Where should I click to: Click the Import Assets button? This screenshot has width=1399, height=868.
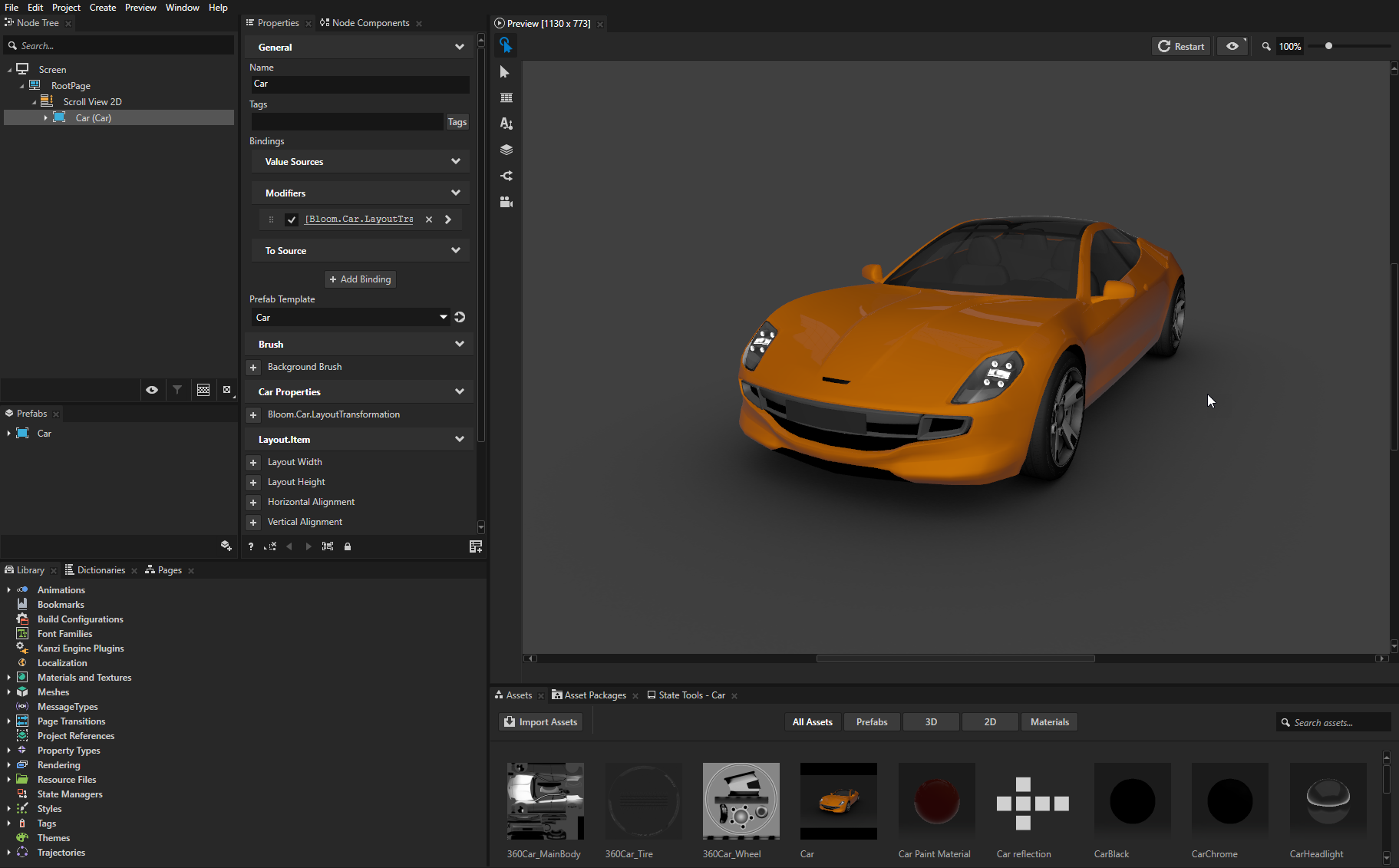point(541,722)
